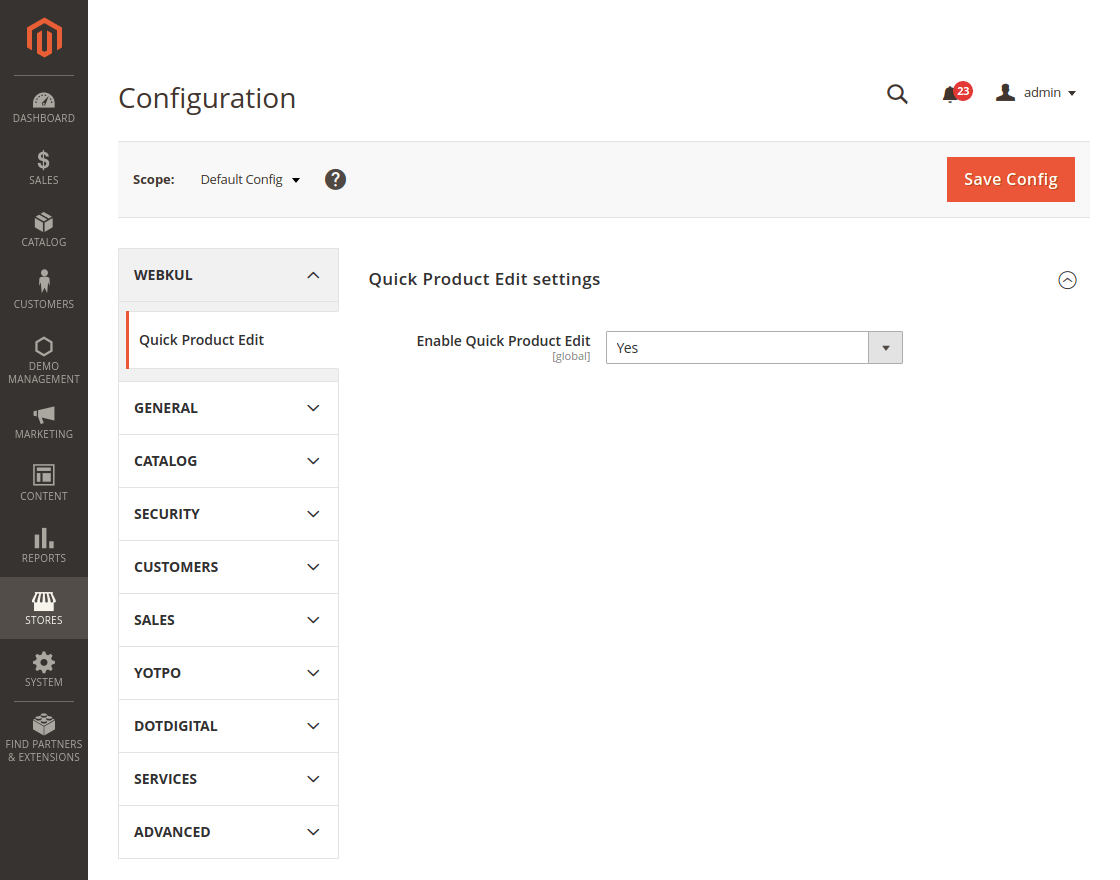This screenshot has height=880, width=1120.
Task: Click the Enable Quick Product Edit label
Action: pos(504,341)
